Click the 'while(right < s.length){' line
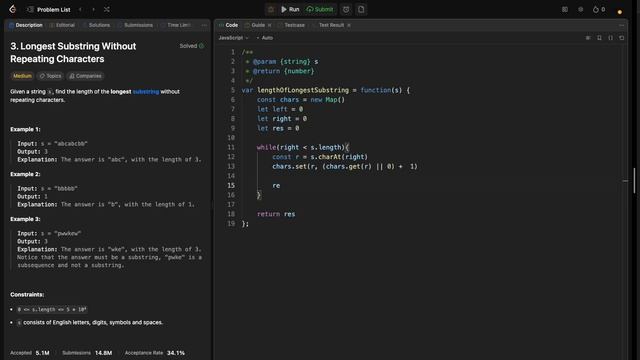Viewport: 640px width, 360px height. point(303,147)
